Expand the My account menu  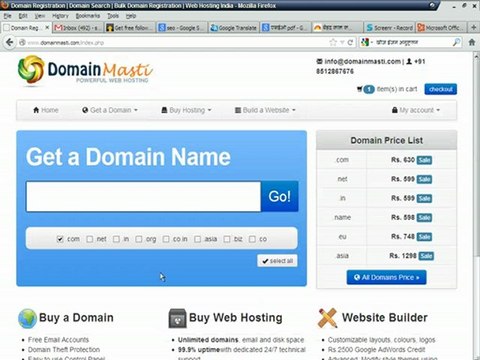(416, 110)
